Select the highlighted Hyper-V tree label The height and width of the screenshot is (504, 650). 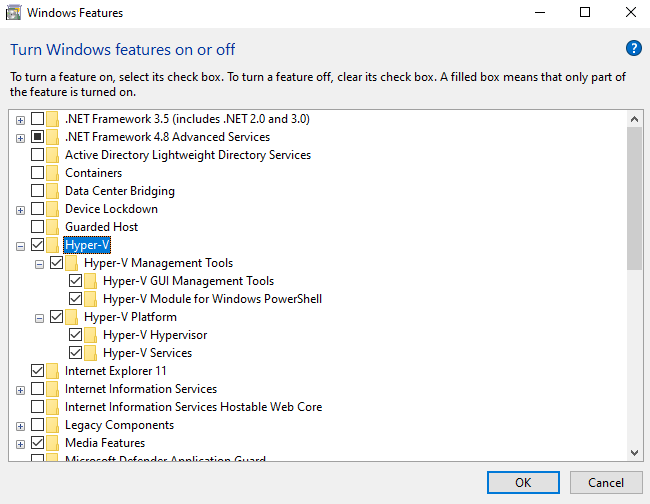(x=87, y=245)
